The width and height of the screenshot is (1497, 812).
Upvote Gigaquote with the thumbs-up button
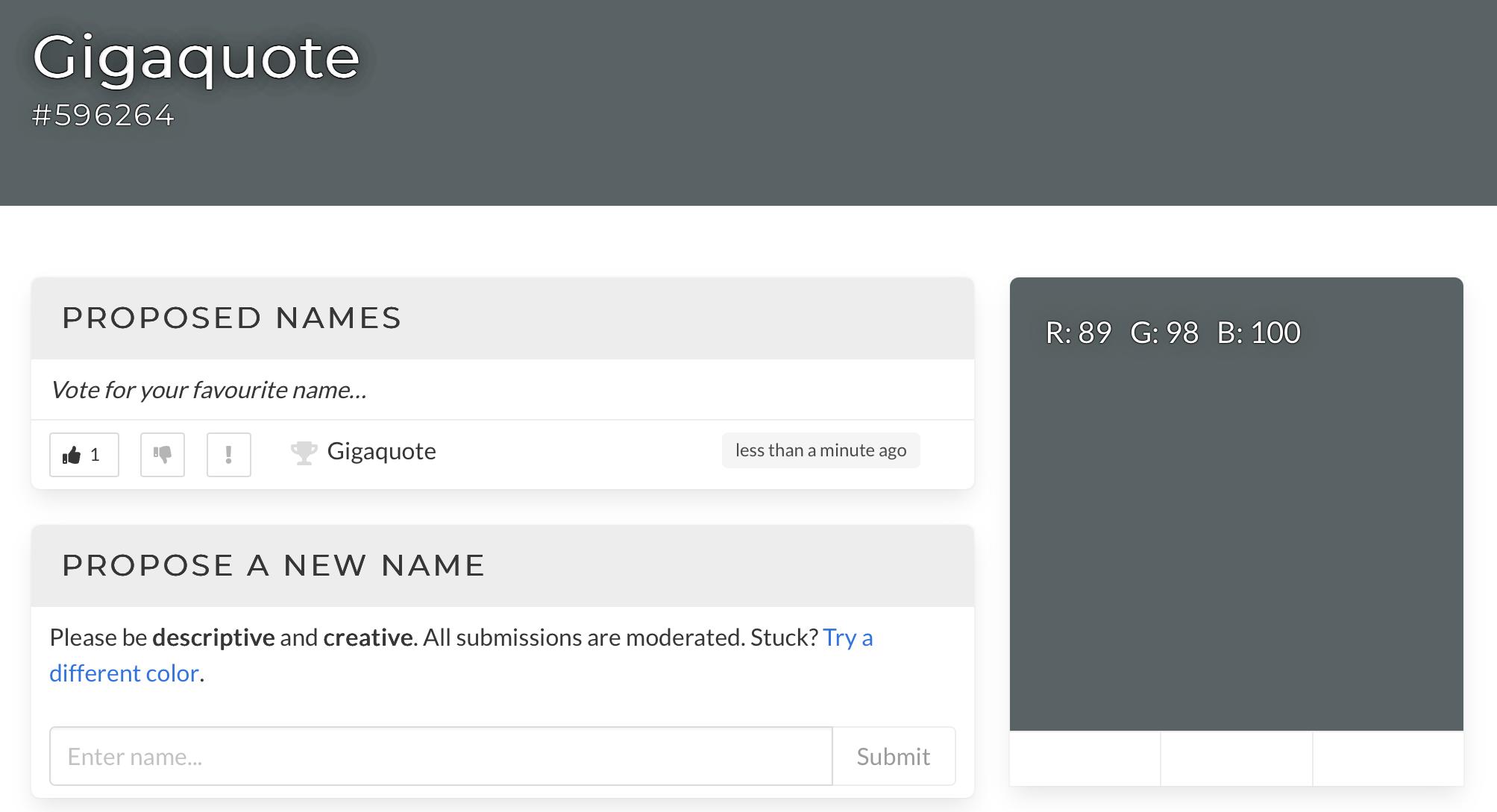84,454
